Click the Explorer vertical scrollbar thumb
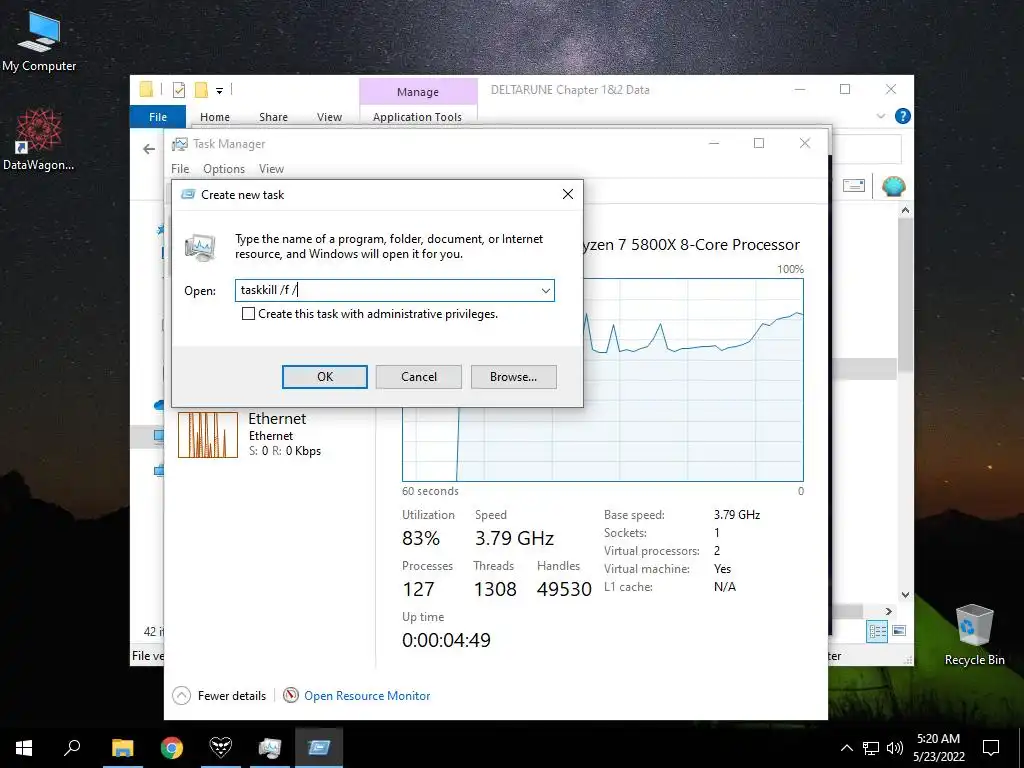The image size is (1024, 768). (x=905, y=297)
